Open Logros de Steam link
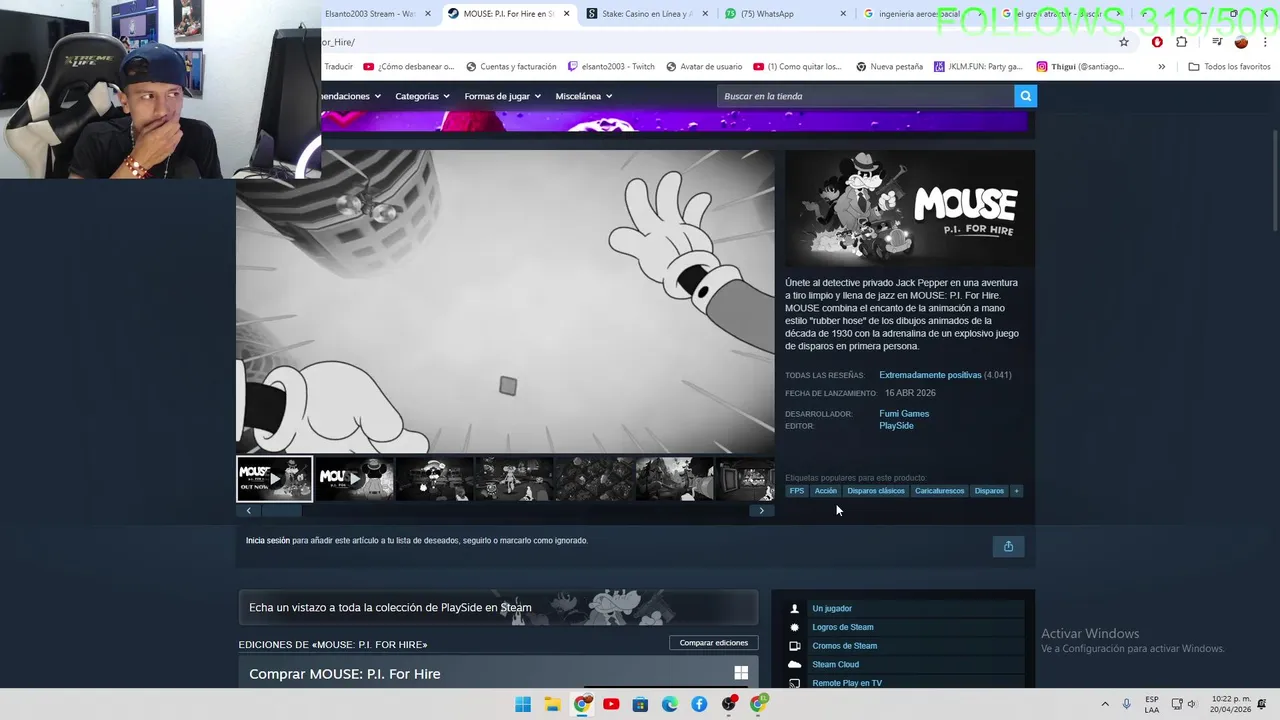The width and height of the screenshot is (1280, 720). (843, 627)
